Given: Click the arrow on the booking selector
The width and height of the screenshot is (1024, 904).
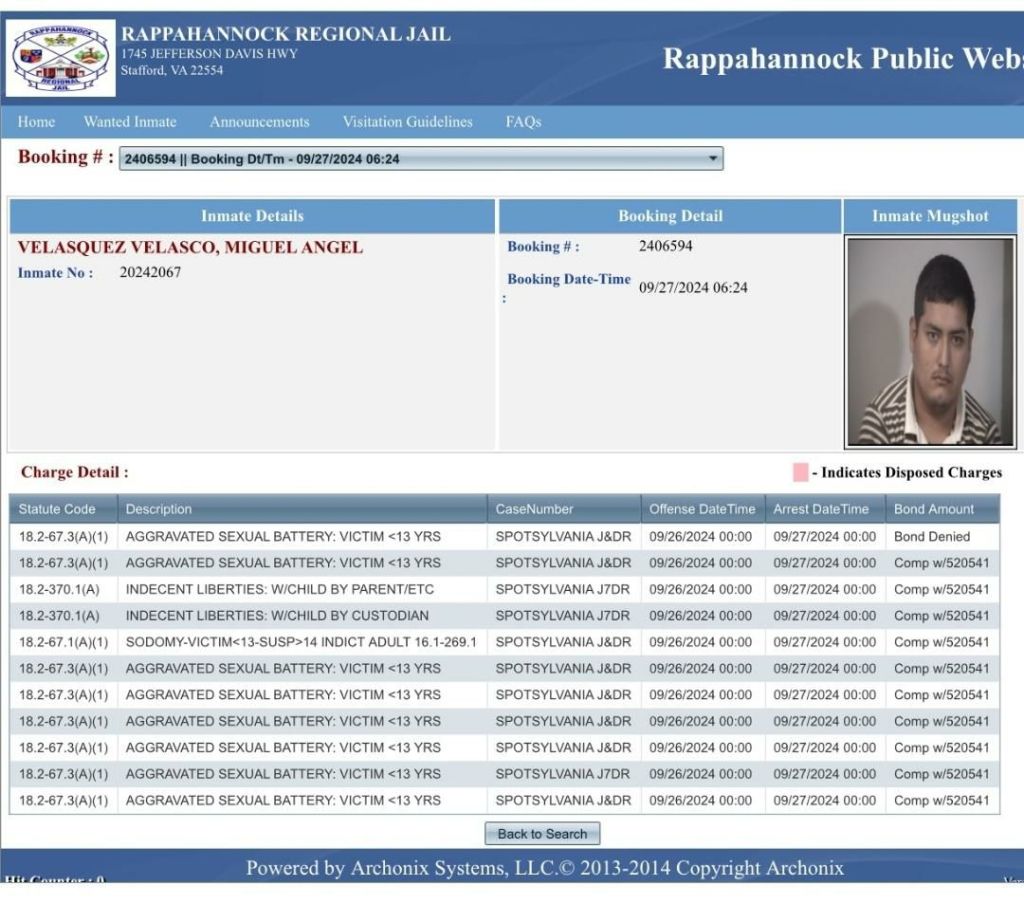Looking at the screenshot, I should [712, 159].
